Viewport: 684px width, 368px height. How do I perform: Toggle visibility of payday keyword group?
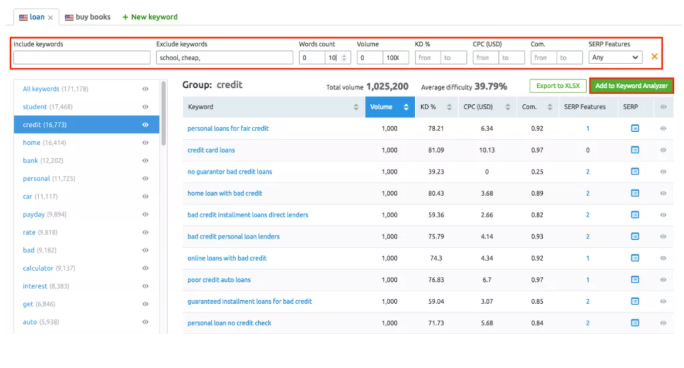(x=145, y=215)
